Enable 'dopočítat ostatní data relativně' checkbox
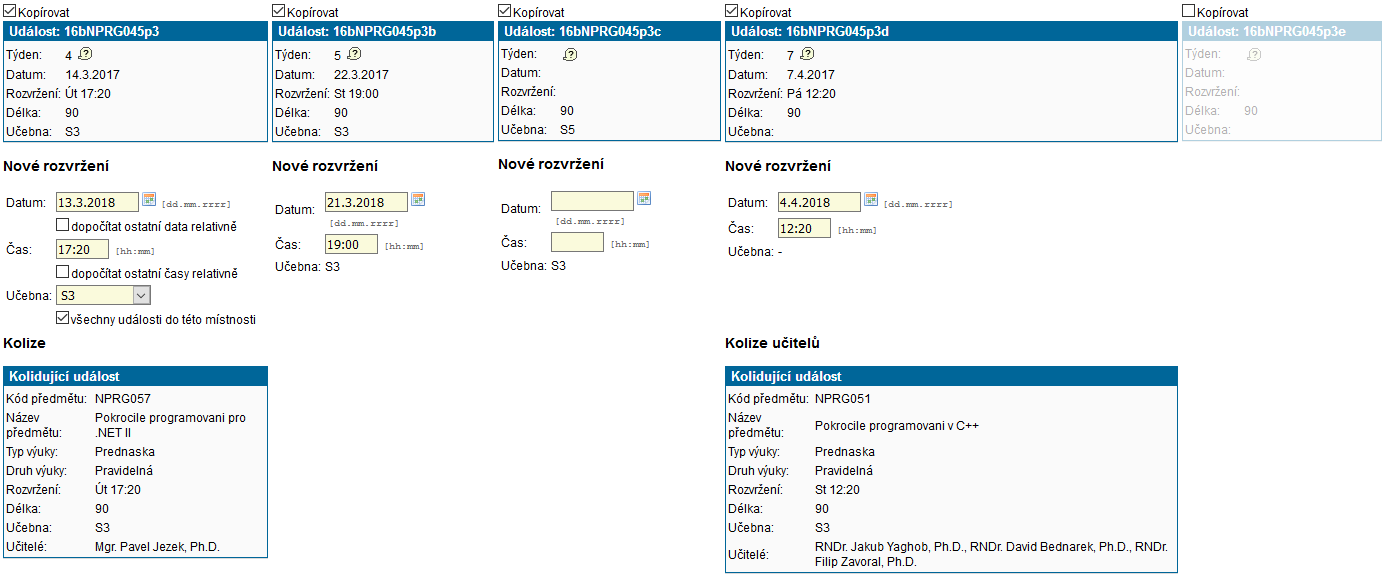This screenshot has height=581, width=1384. [63, 226]
